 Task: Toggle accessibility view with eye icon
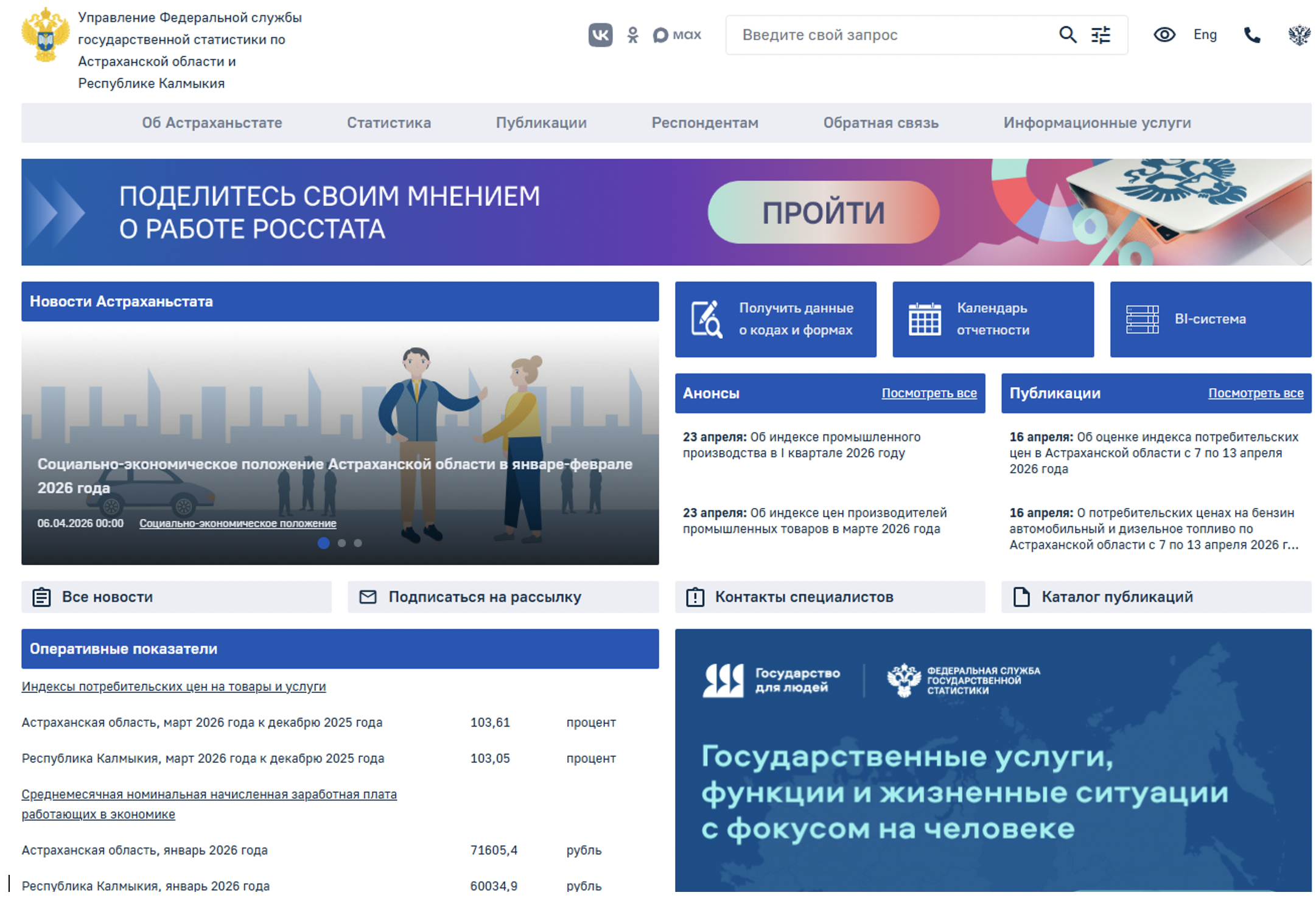click(x=1164, y=35)
